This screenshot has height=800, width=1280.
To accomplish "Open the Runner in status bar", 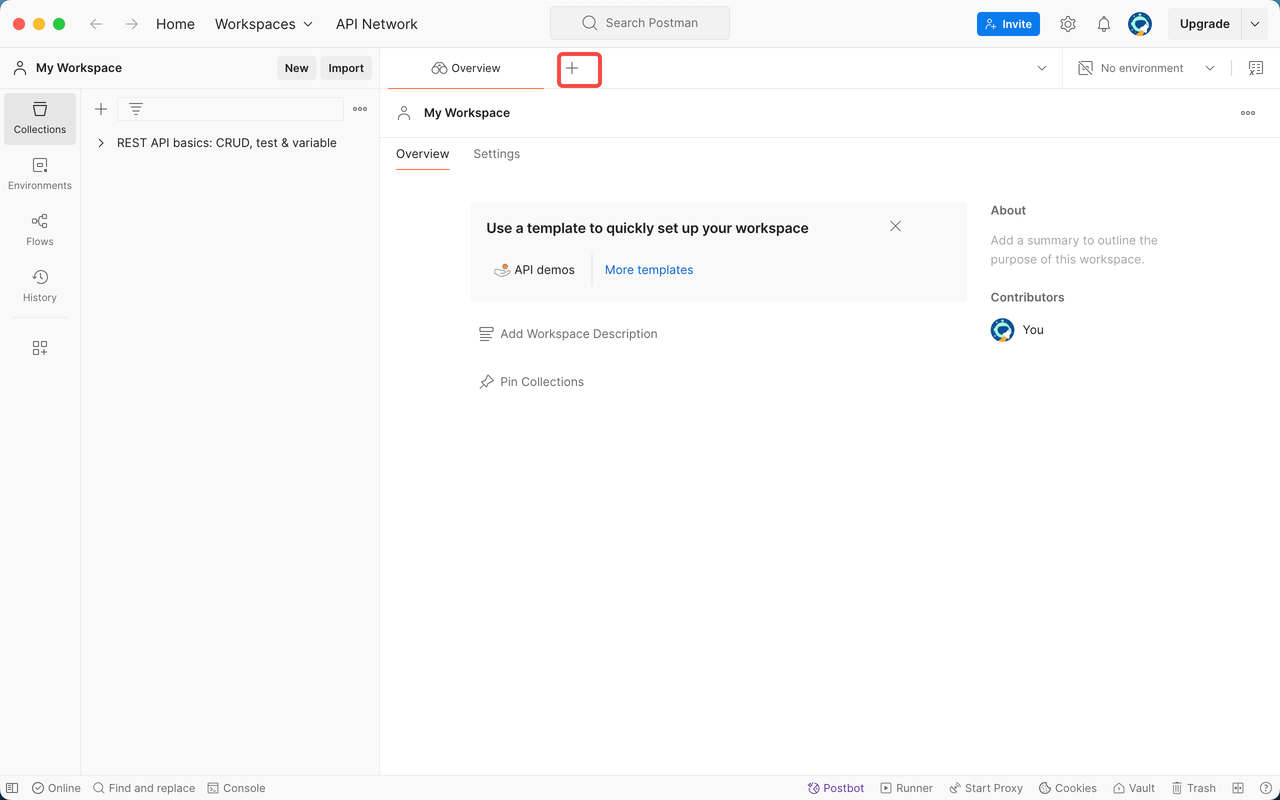I will point(906,788).
